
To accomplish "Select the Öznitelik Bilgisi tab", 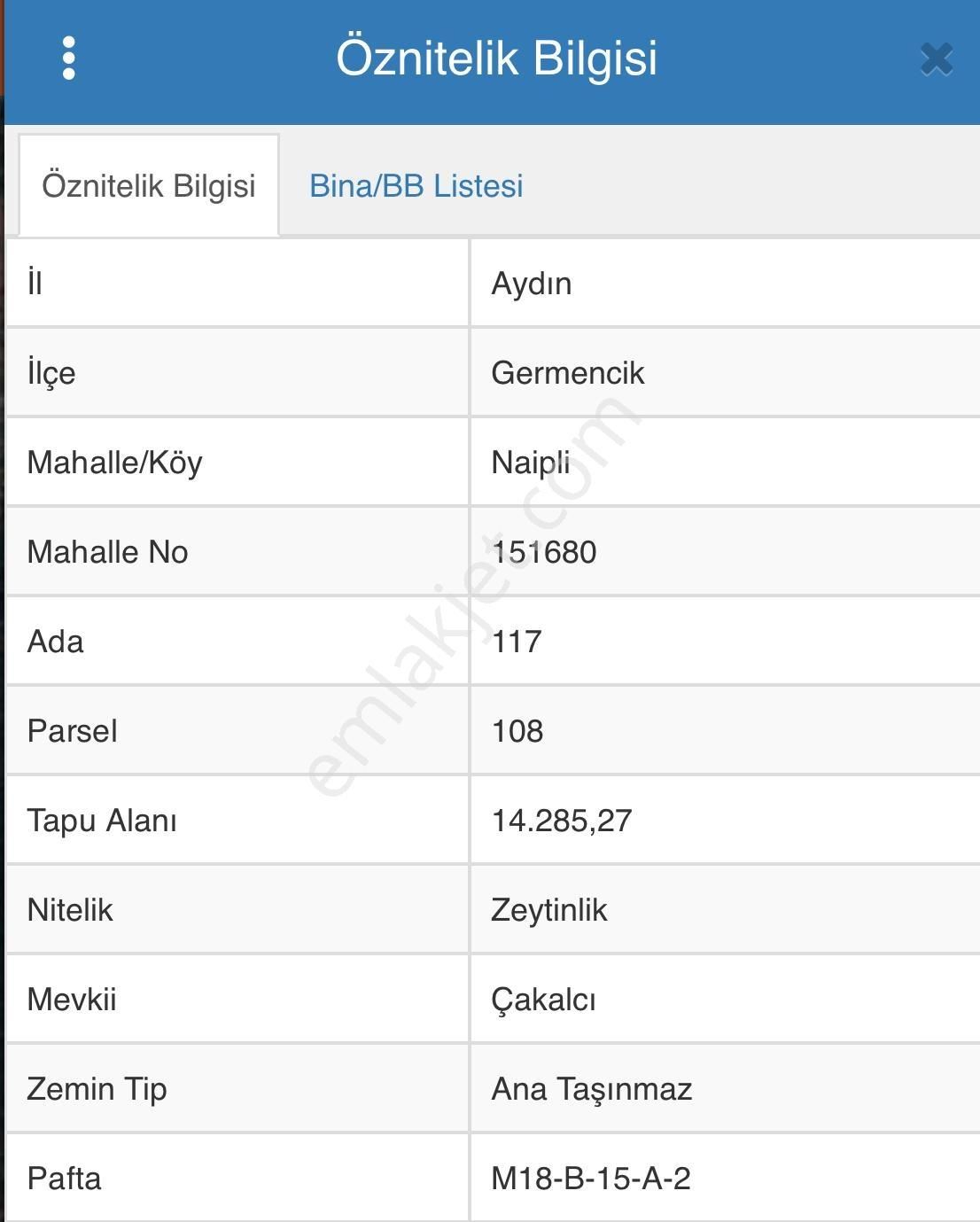I will [x=147, y=186].
